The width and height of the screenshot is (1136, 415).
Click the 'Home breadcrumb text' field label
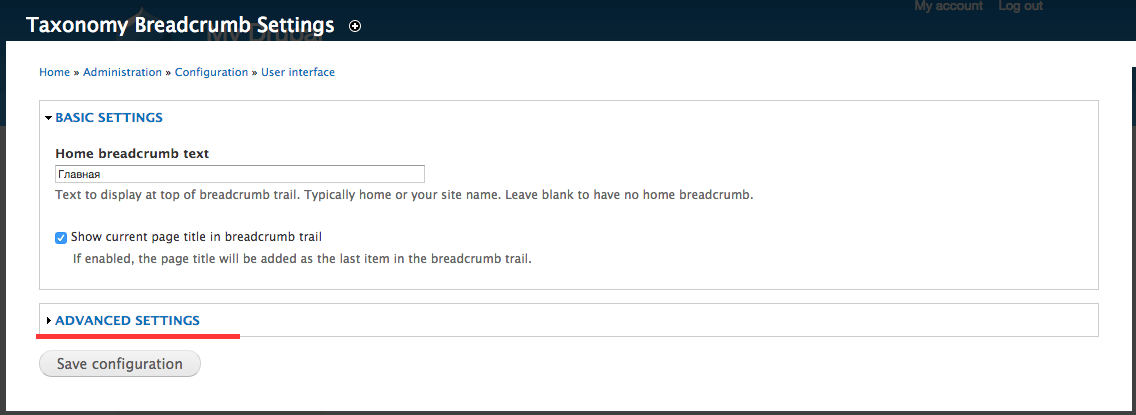[132, 154]
